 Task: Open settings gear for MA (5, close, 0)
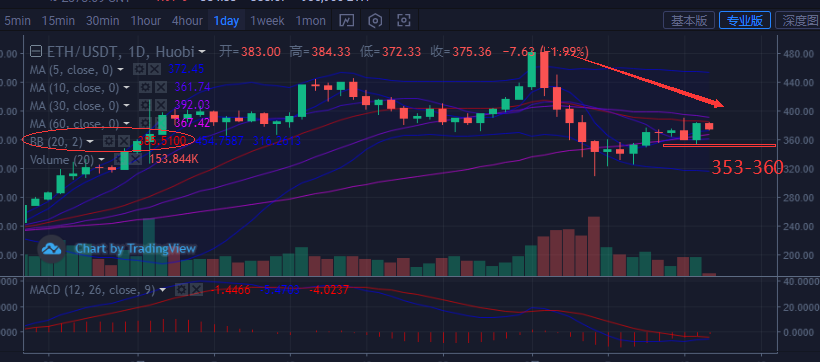pos(139,69)
